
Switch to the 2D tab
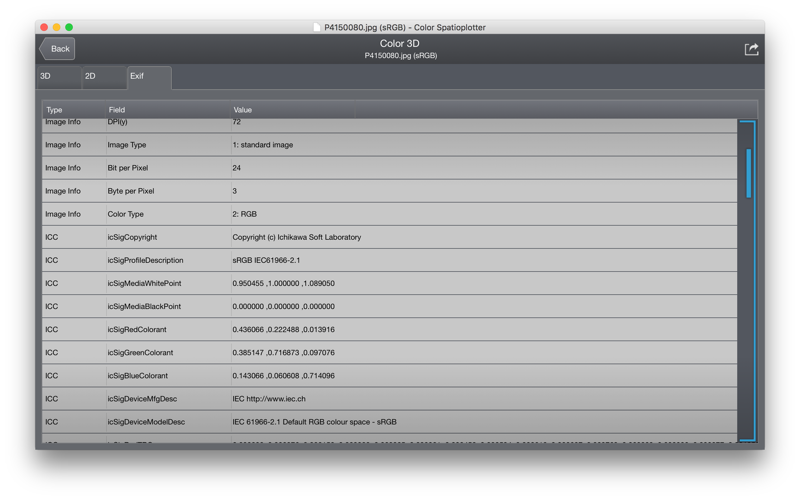104,77
